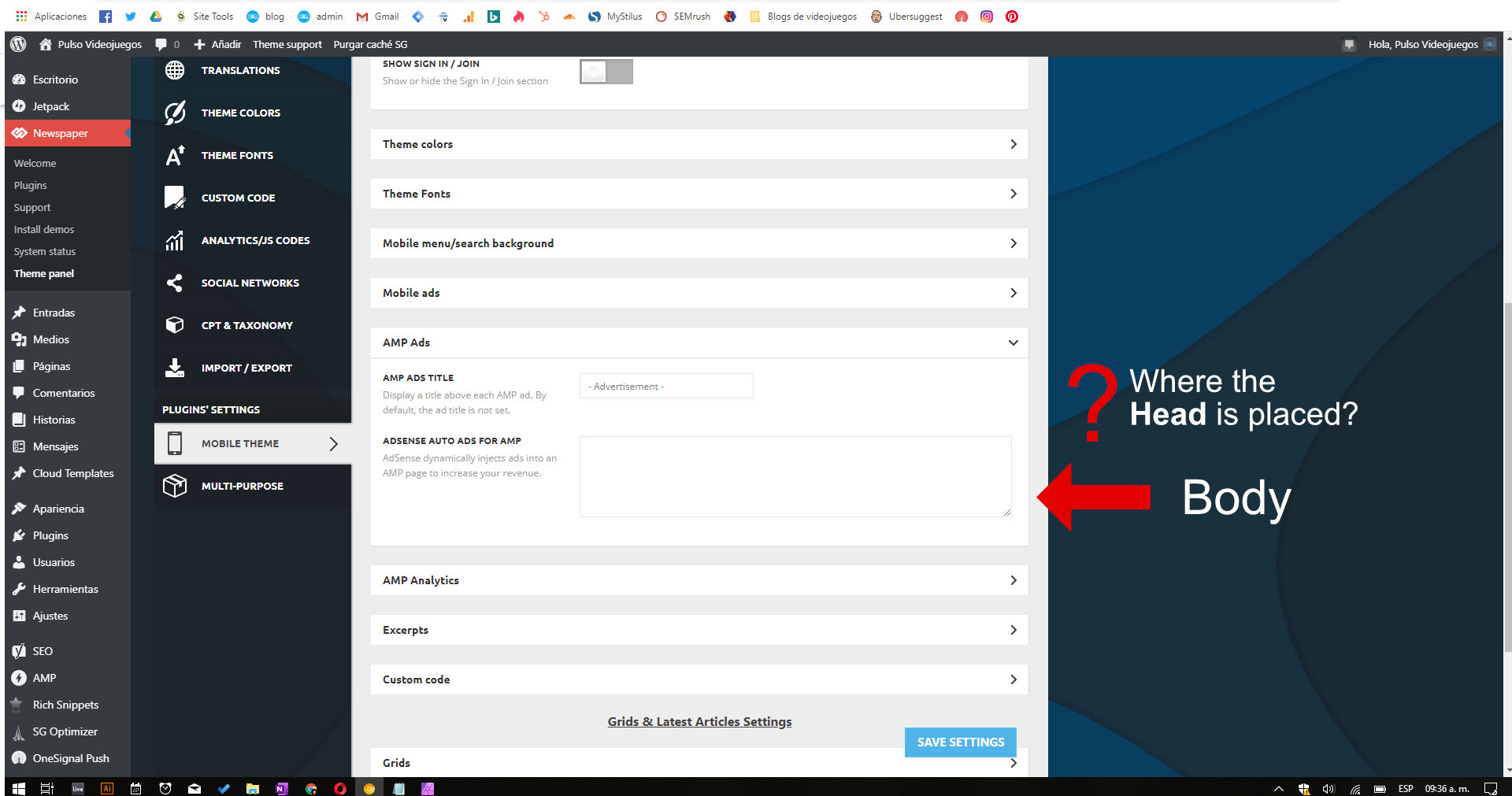Screen dimensions: 1512x796
Task: Click the AdSense Auto Ads textarea
Action: tap(795, 476)
